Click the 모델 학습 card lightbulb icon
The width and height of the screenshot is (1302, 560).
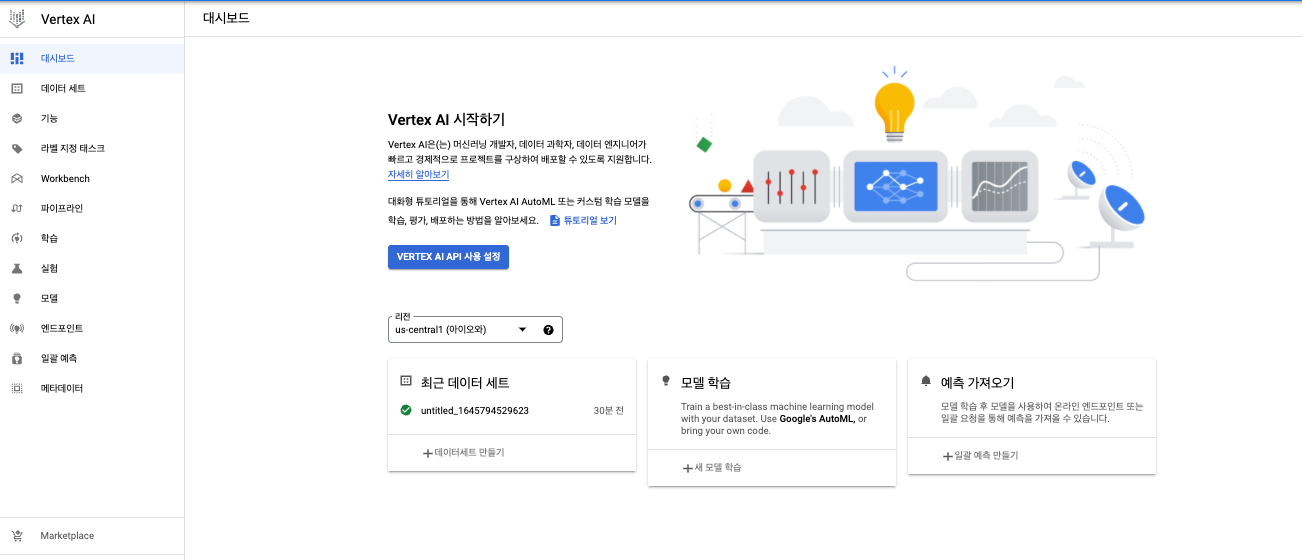(x=666, y=381)
